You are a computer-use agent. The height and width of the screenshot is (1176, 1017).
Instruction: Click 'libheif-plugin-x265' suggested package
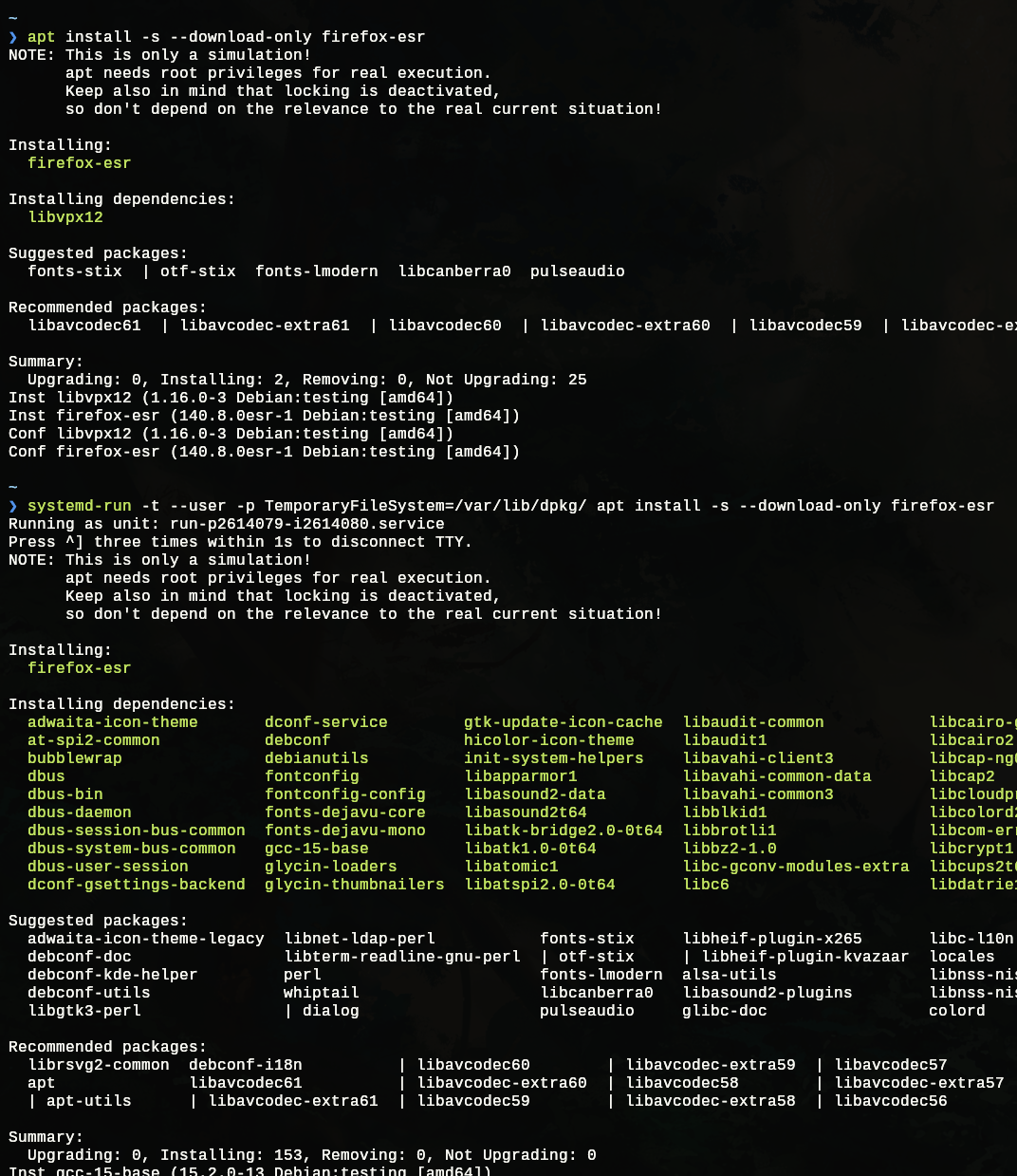[x=772, y=939]
